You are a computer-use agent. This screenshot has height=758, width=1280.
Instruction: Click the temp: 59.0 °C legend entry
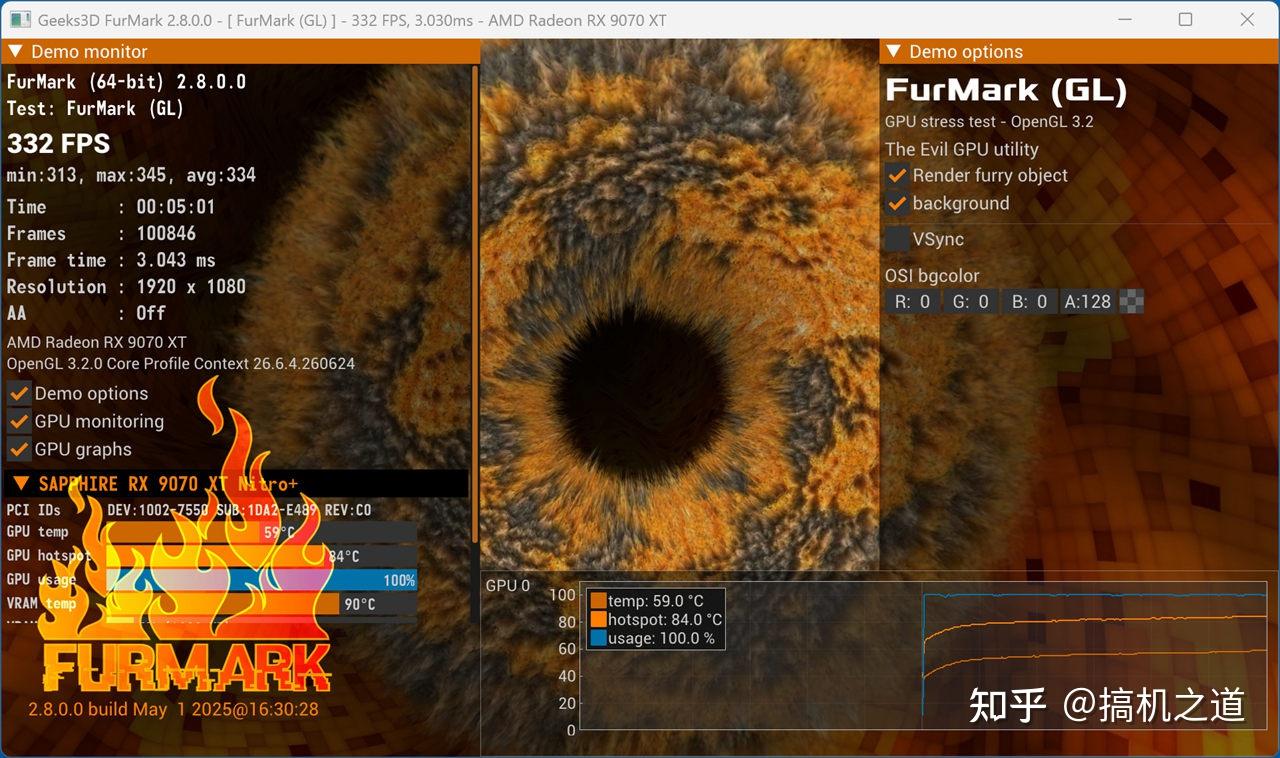pyautogui.click(x=647, y=601)
